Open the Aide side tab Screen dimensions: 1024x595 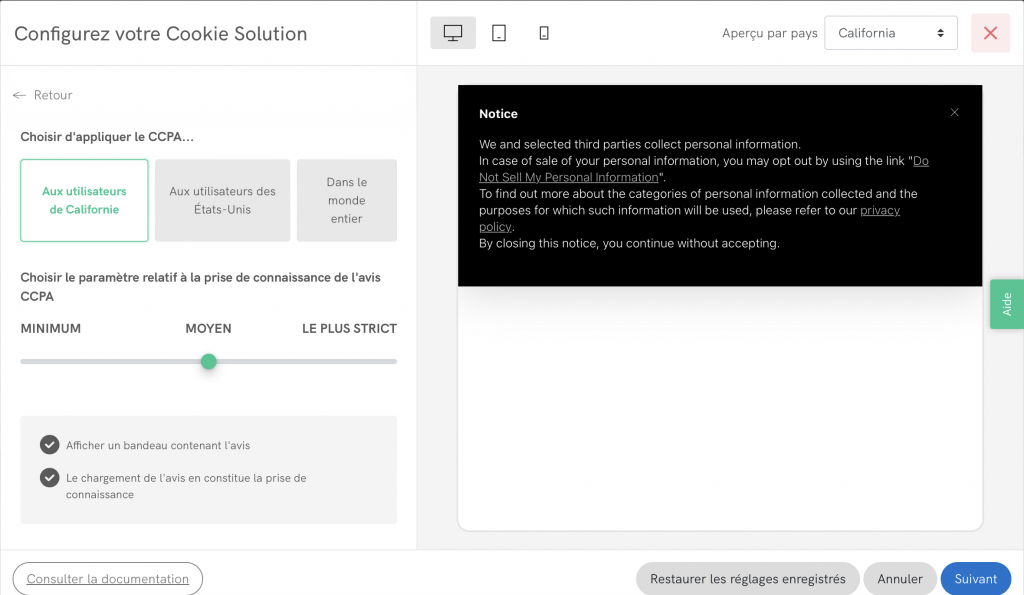point(1006,304)
